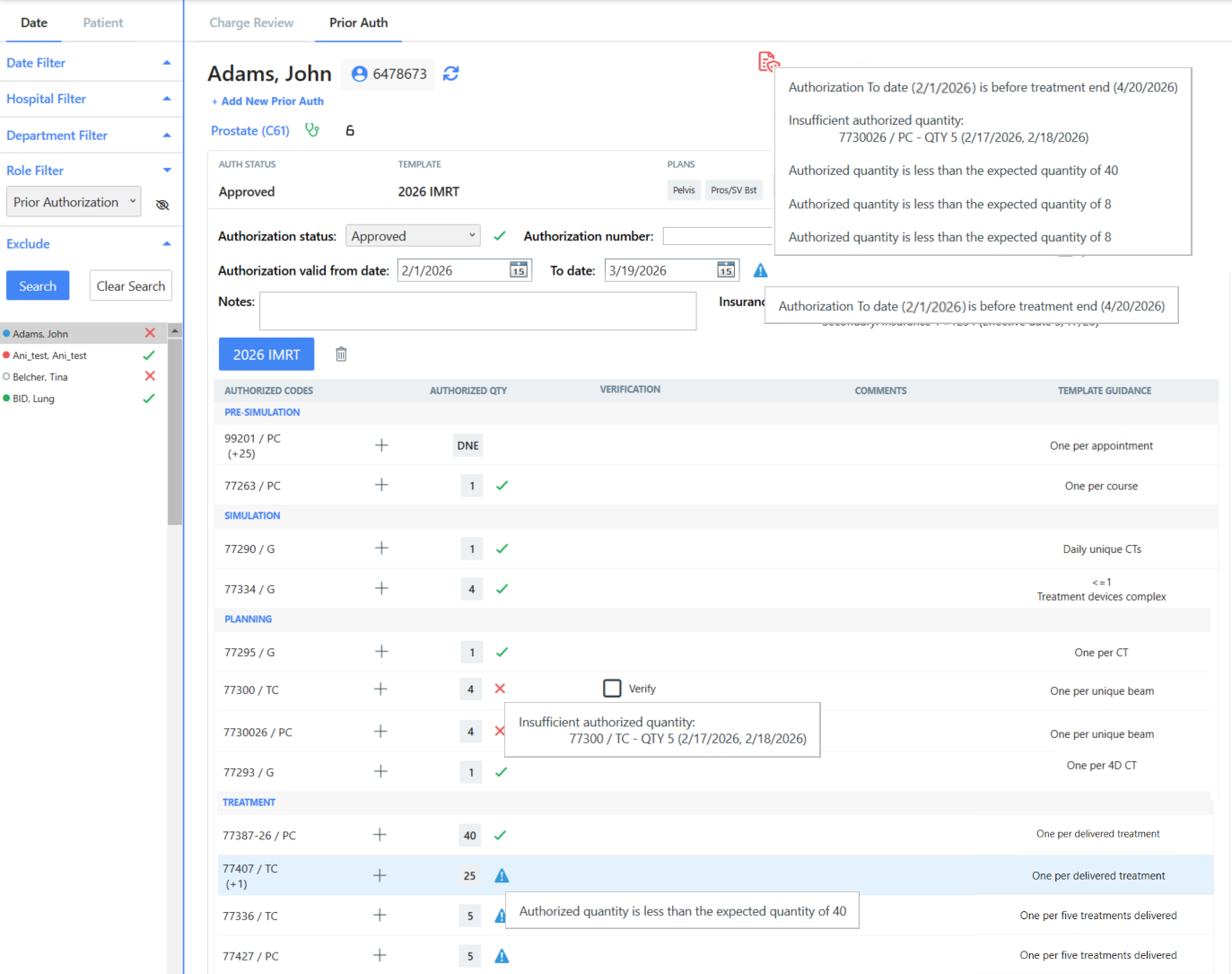Open the Prior Authorization role dropdown

[74, 202]
